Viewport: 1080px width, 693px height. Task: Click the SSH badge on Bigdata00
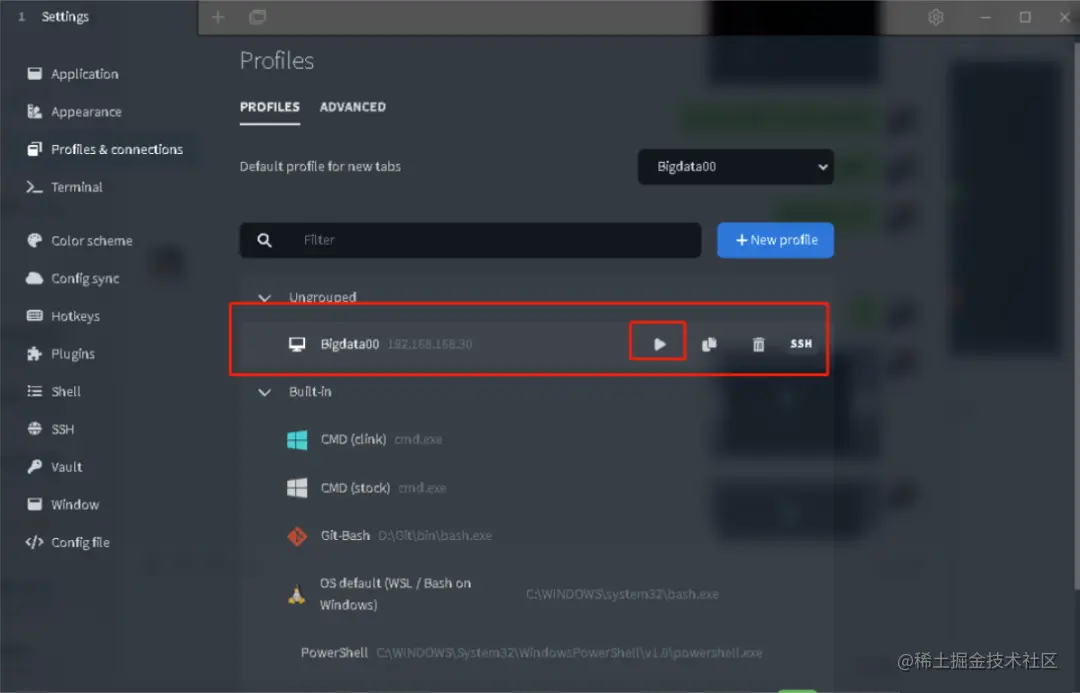tap(801, 344)
